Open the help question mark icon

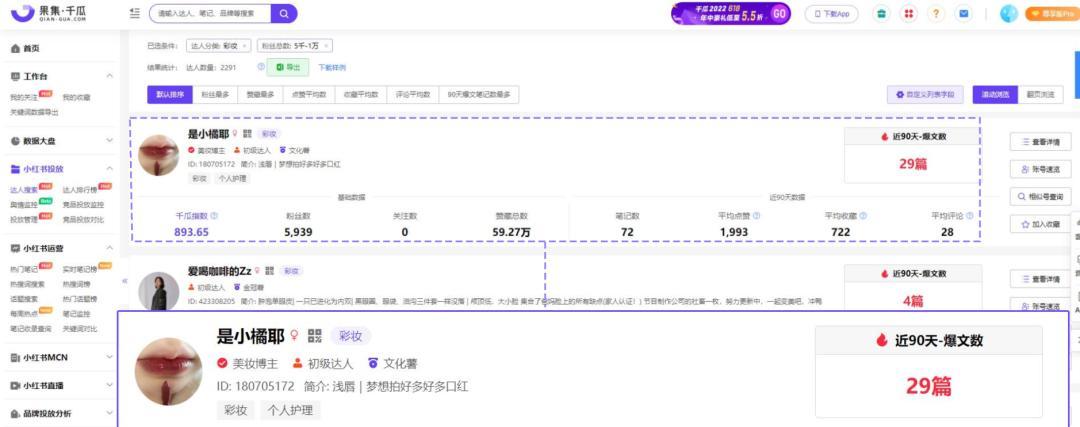(936, 14)
